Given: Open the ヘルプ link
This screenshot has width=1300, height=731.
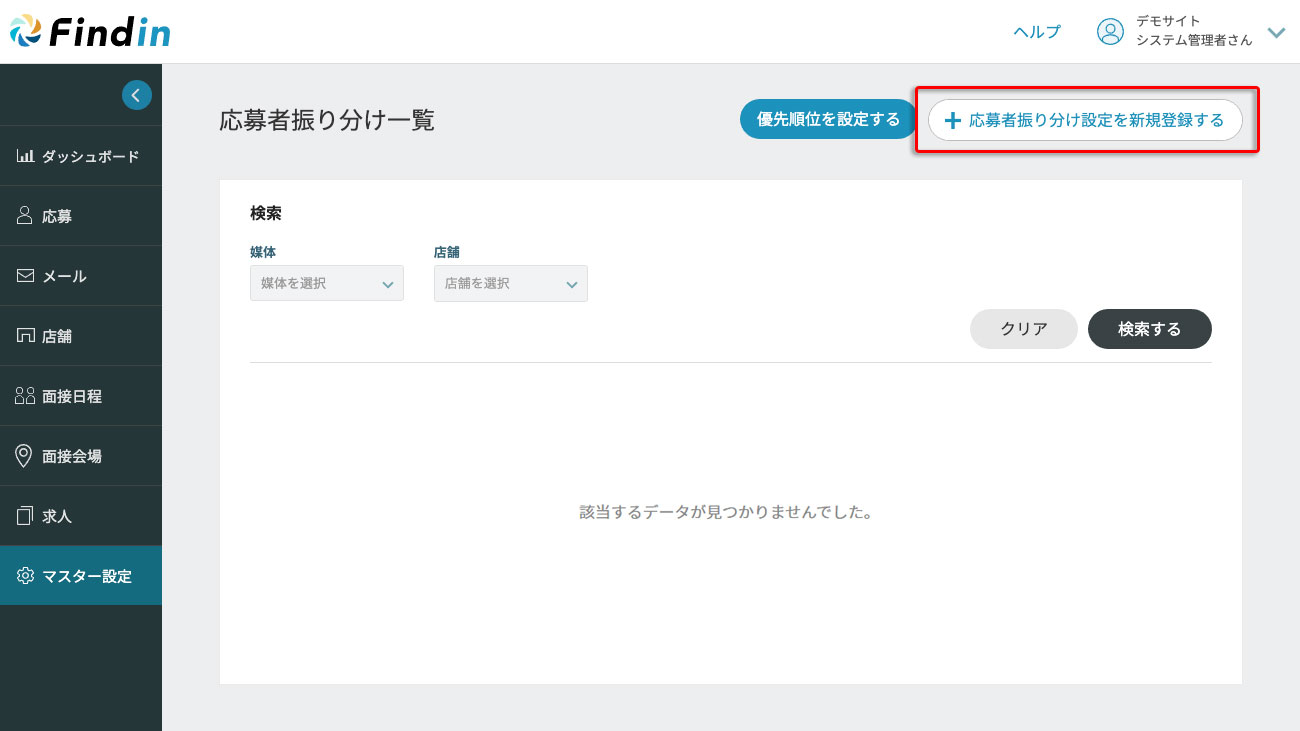Looking at the screenshot, I should 1037,32.
